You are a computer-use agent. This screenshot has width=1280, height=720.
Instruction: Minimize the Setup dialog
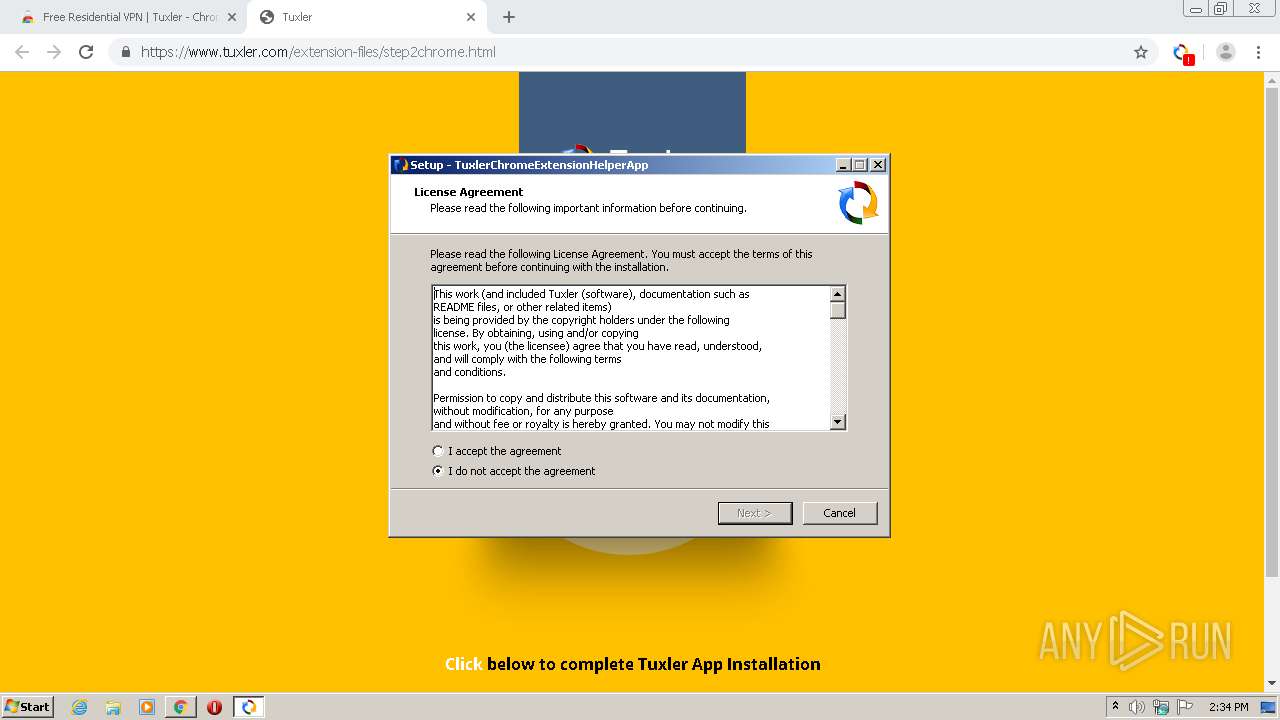(843, 165)
